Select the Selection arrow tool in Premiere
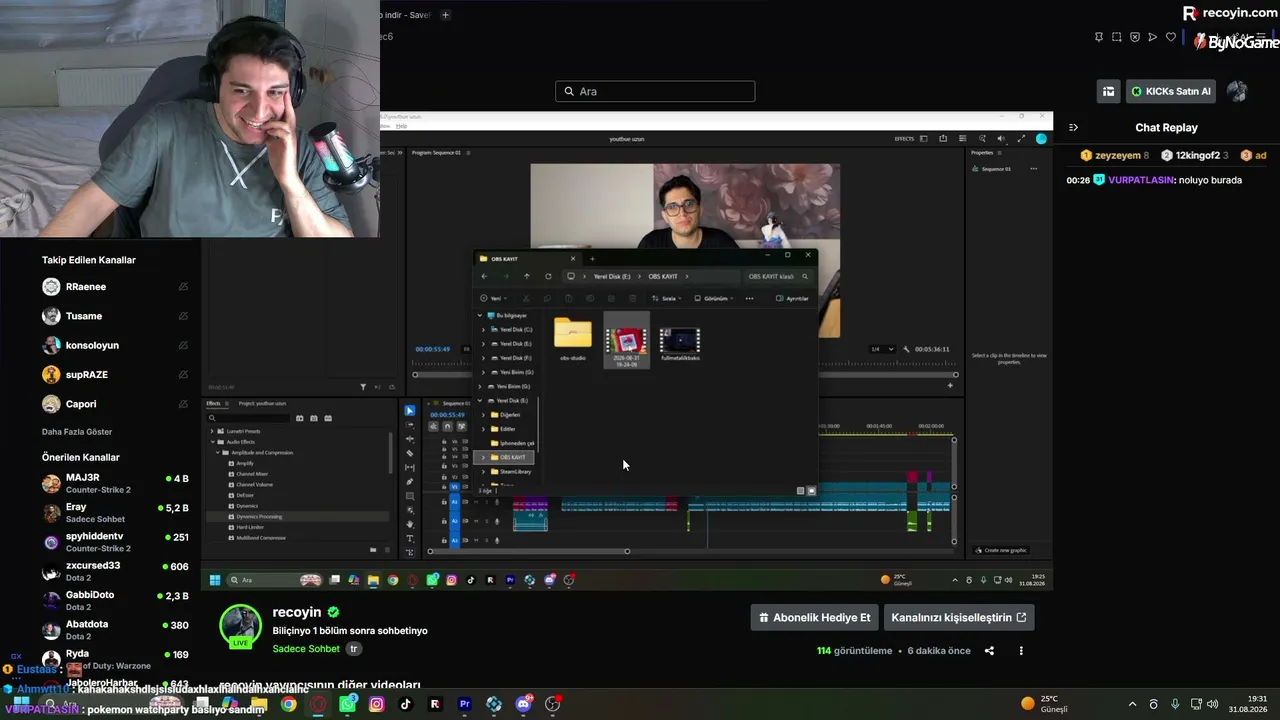The height and width of the screenshot is (720, 1280). (409, 411)
